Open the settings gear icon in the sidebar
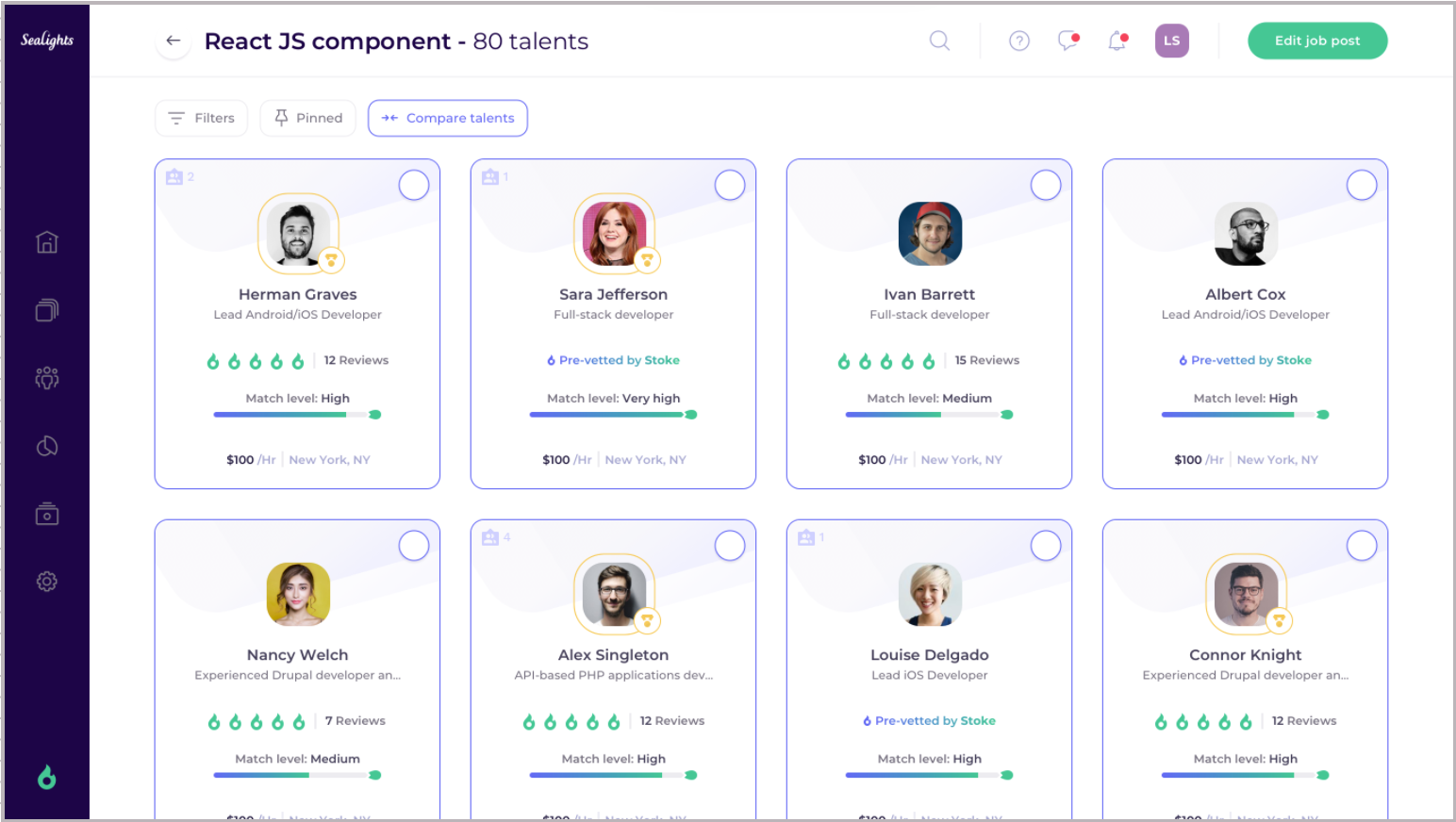 [x=47, y=582]
